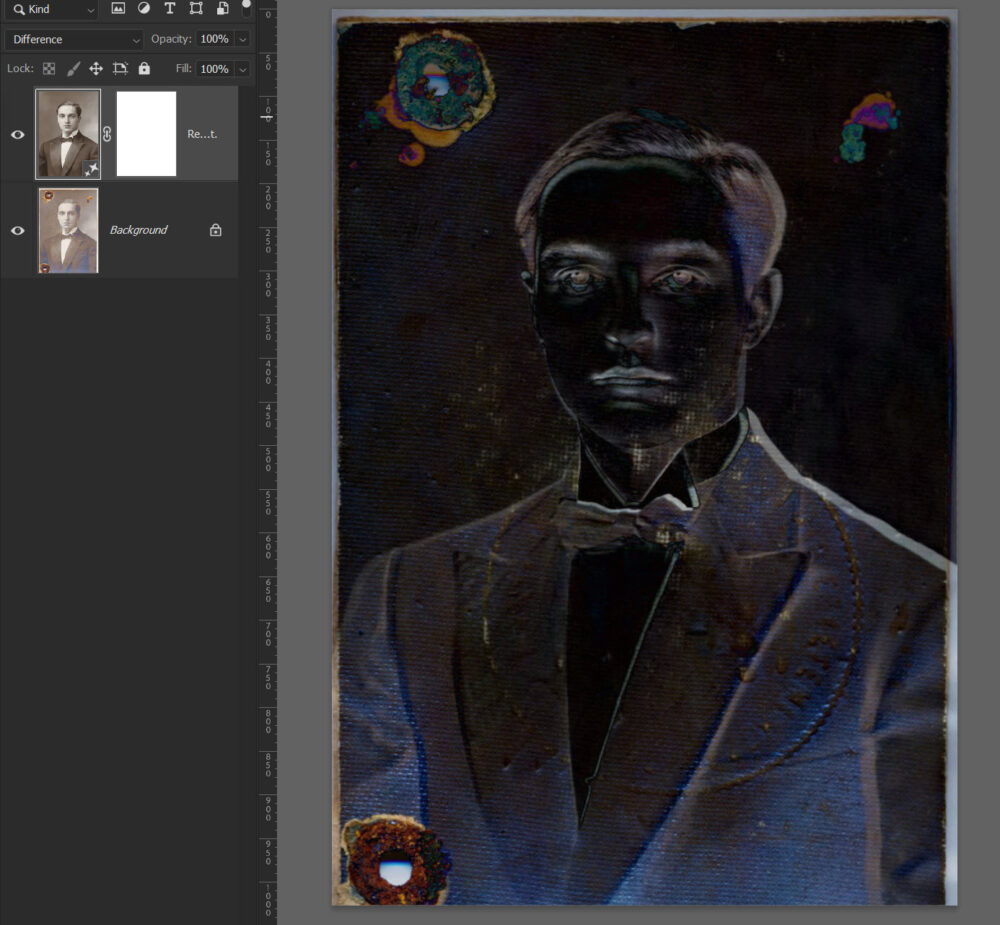Image resolution: width=1000 pixels, height=925 pixels.
Task: Hide the top restored photo layer
Action: (17, 134)
